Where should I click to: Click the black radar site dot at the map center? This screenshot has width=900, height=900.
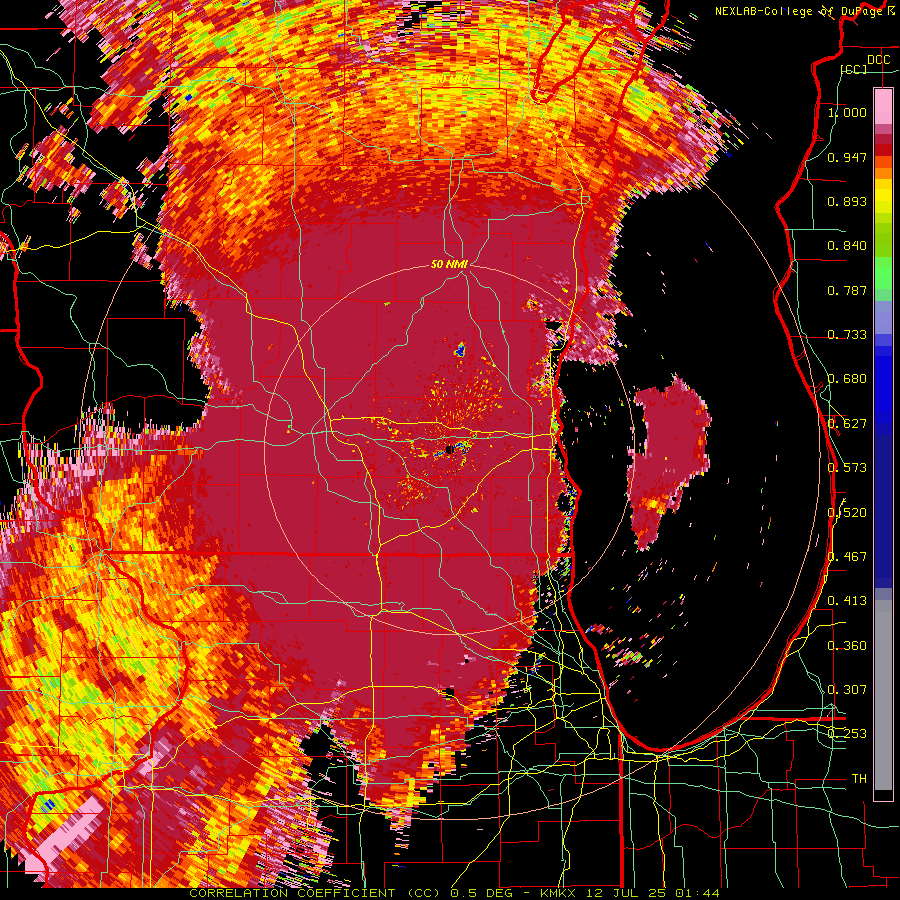(449, 450)
